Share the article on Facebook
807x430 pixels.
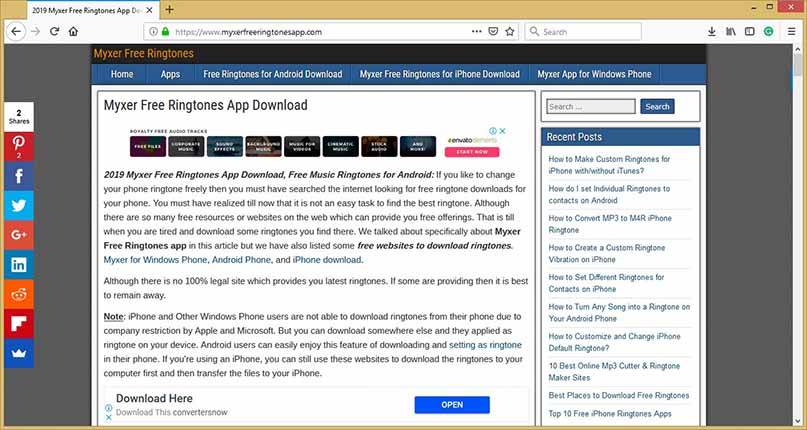pos(18,175)
